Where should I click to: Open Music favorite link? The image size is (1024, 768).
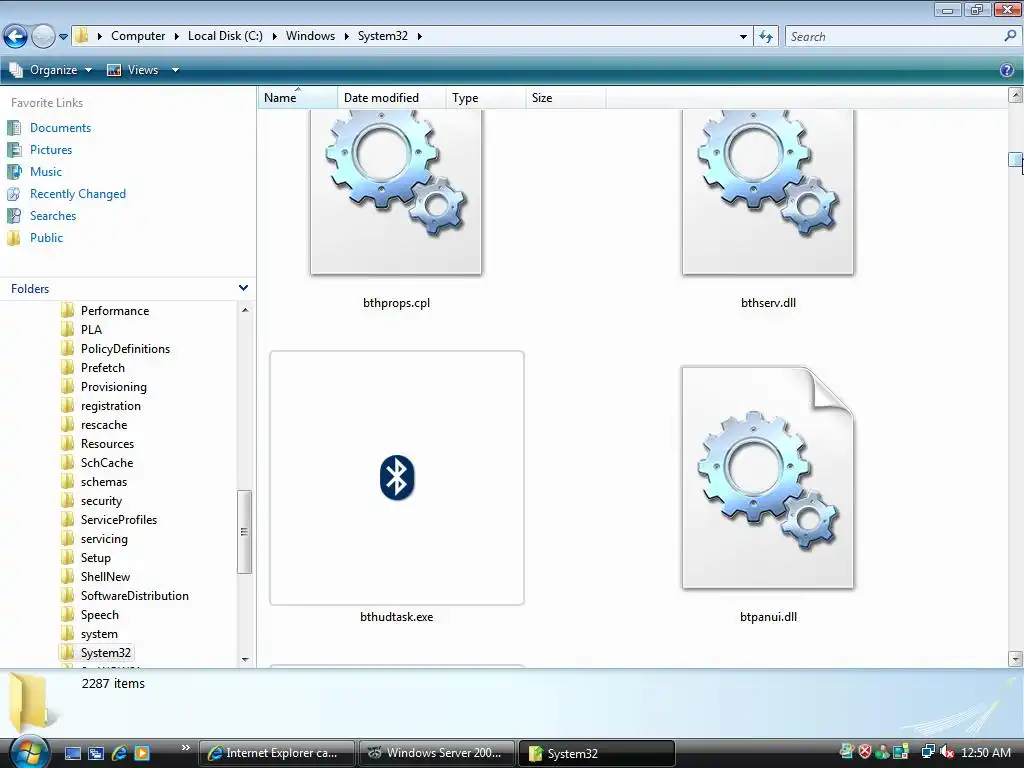(46, 172)
